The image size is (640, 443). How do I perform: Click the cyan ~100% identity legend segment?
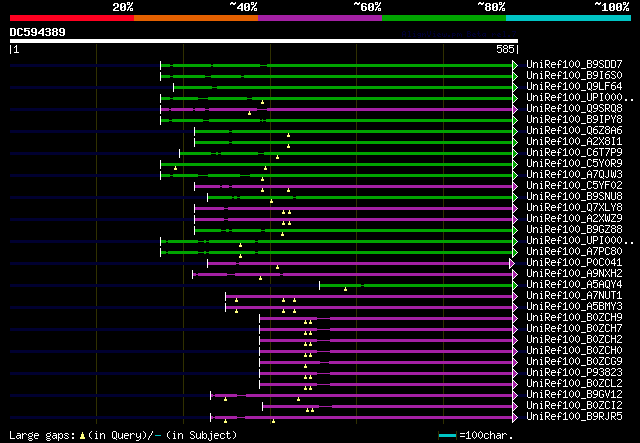point(569,18)
